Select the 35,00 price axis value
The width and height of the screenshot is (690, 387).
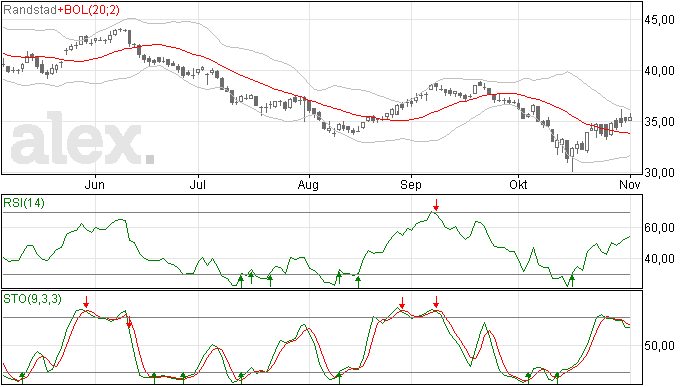click(x=659, y=122)
